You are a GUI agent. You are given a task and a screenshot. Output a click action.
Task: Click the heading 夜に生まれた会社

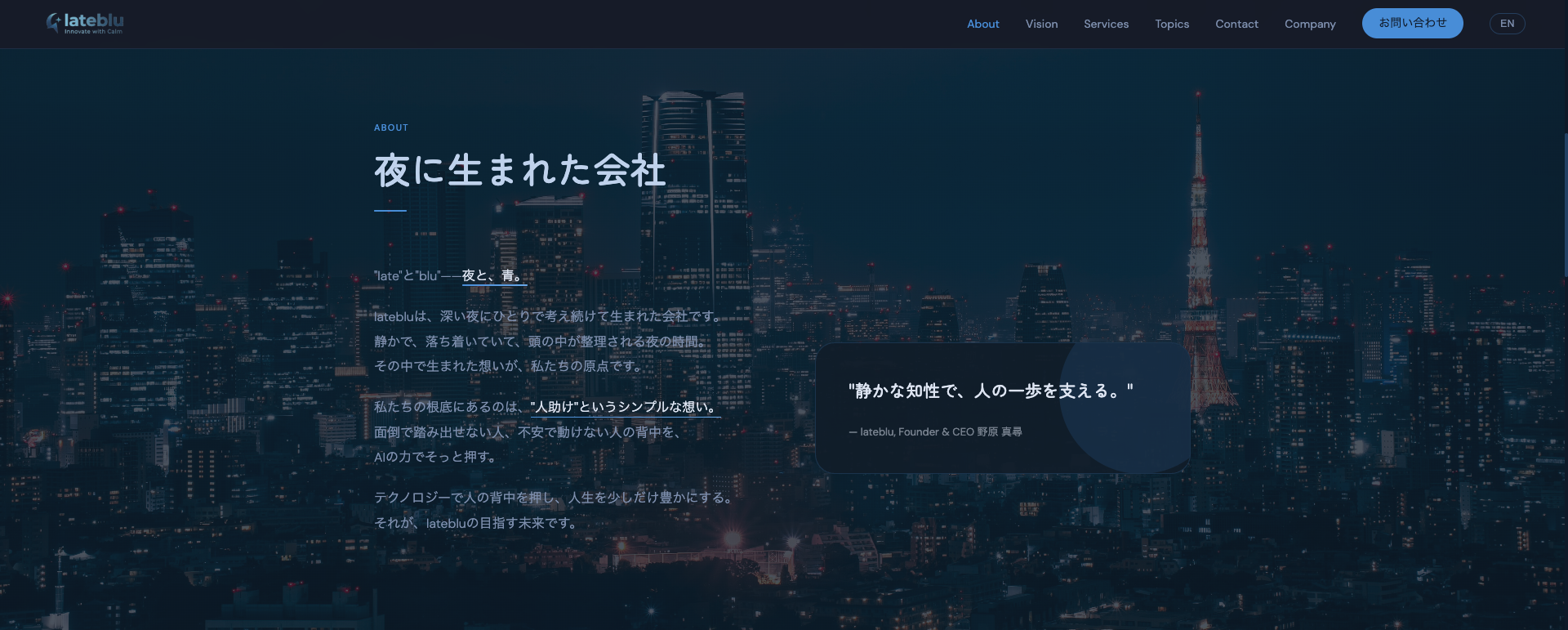tap(519, 171)
